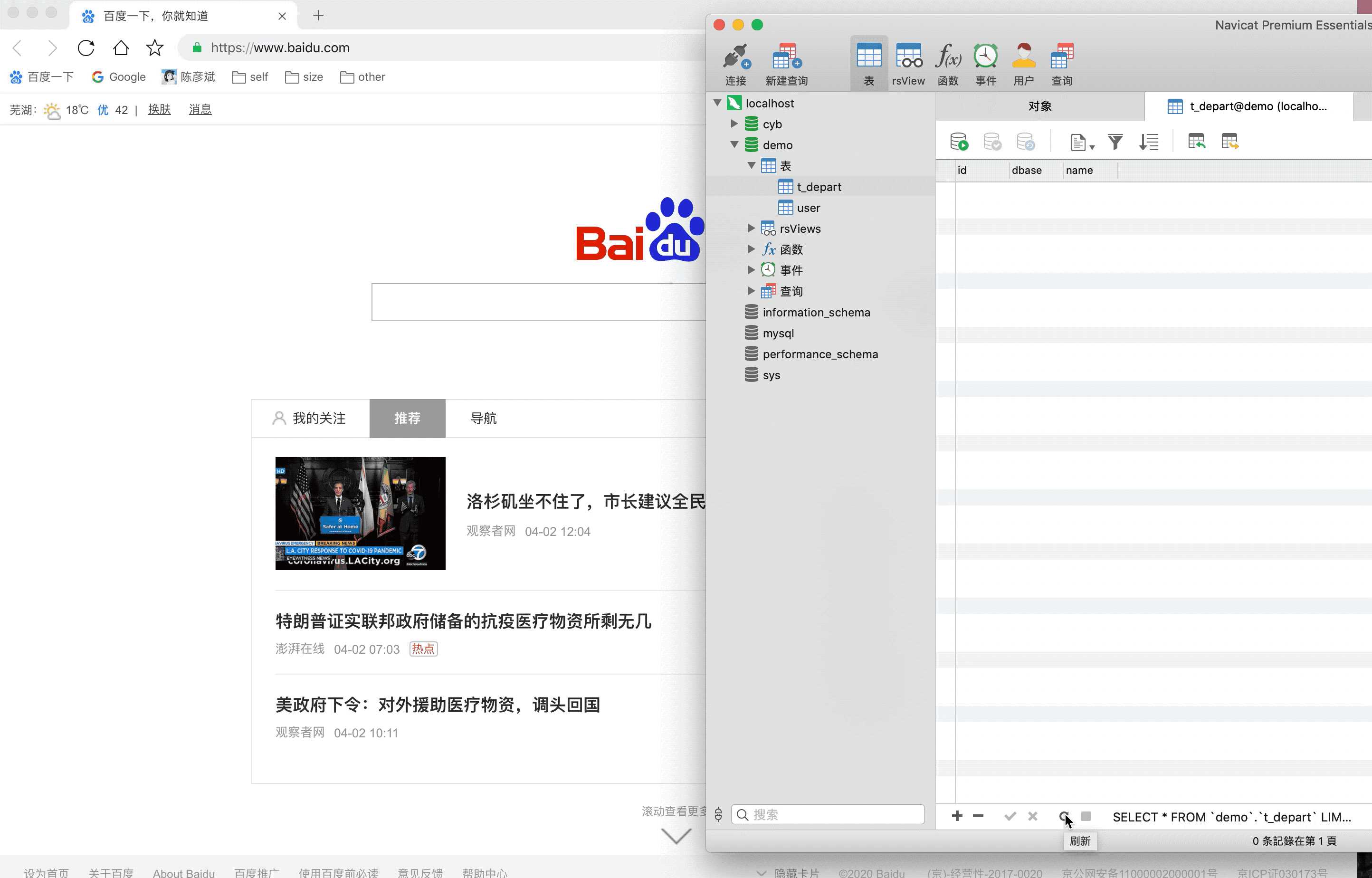Delete record with the minus button
This screenshot has width=1372, height=878.
[x=978, y=816]
